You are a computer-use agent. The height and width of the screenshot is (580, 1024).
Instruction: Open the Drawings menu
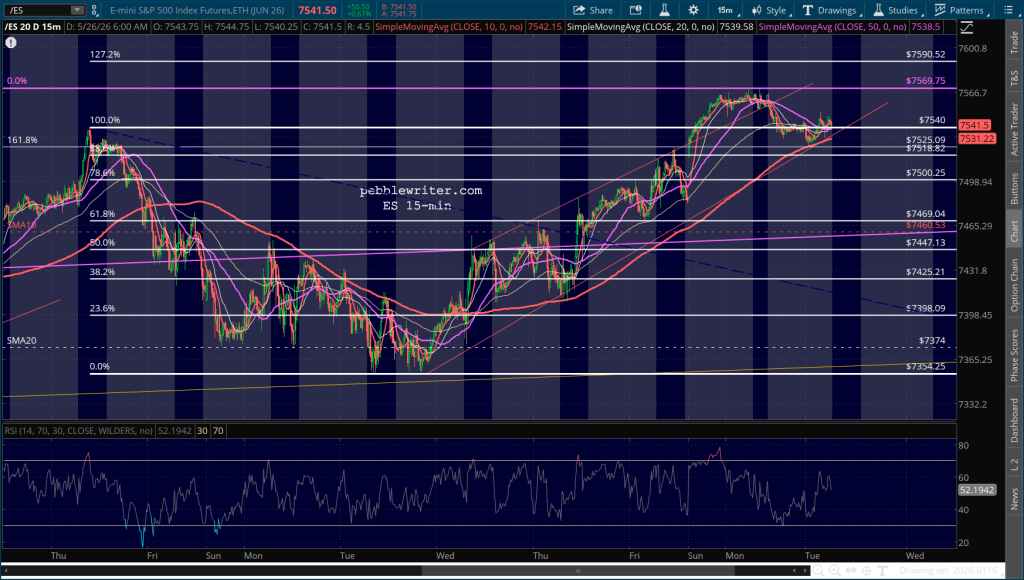[x=831, y=10]
